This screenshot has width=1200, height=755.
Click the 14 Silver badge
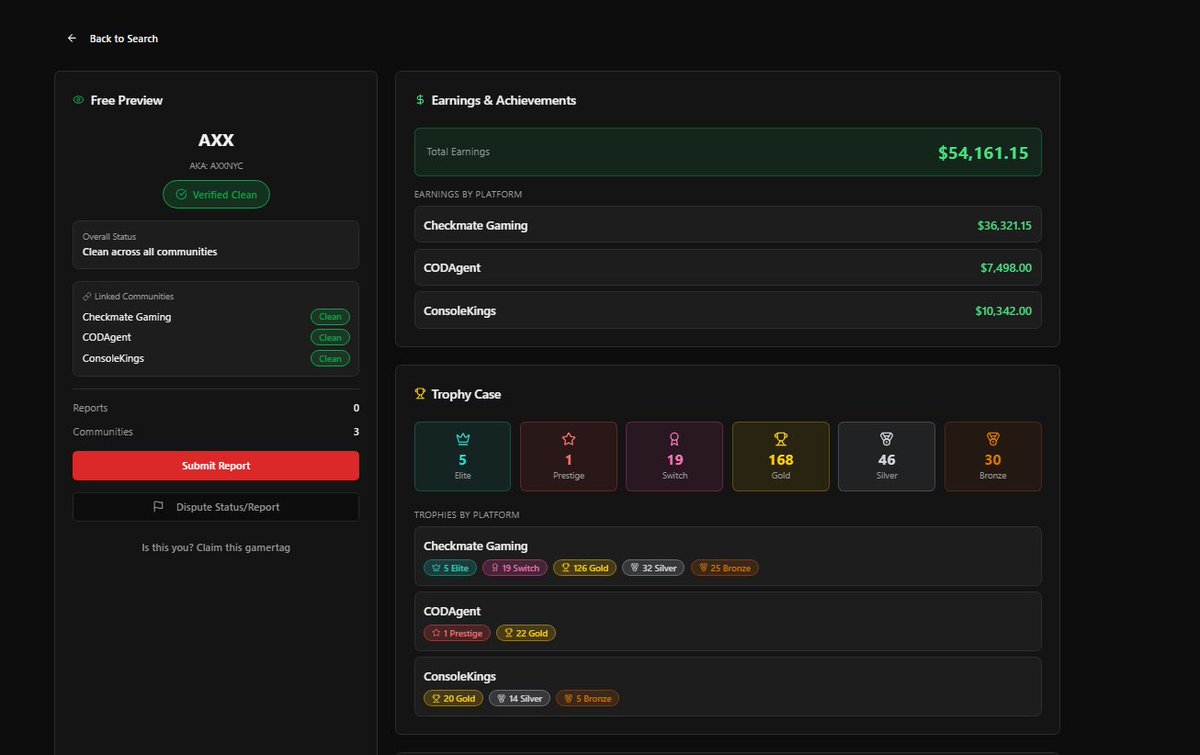click(519, 698)
